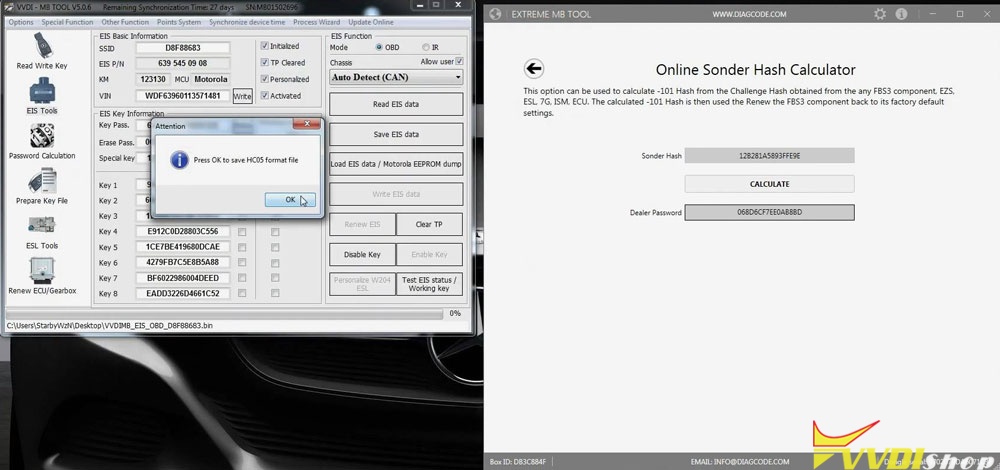Open the Special Function menu

[68, 22]
